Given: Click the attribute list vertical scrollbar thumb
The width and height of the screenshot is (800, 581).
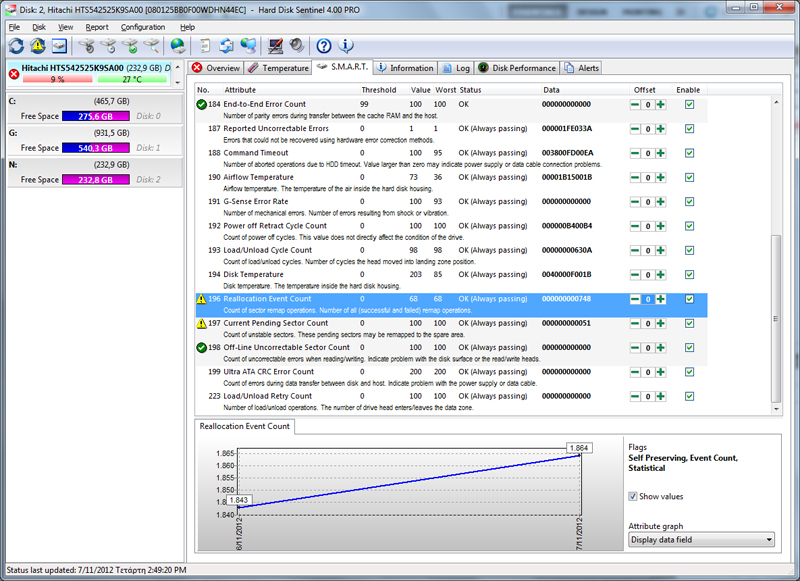Looking at the screenshot, I should pos(776,319).
